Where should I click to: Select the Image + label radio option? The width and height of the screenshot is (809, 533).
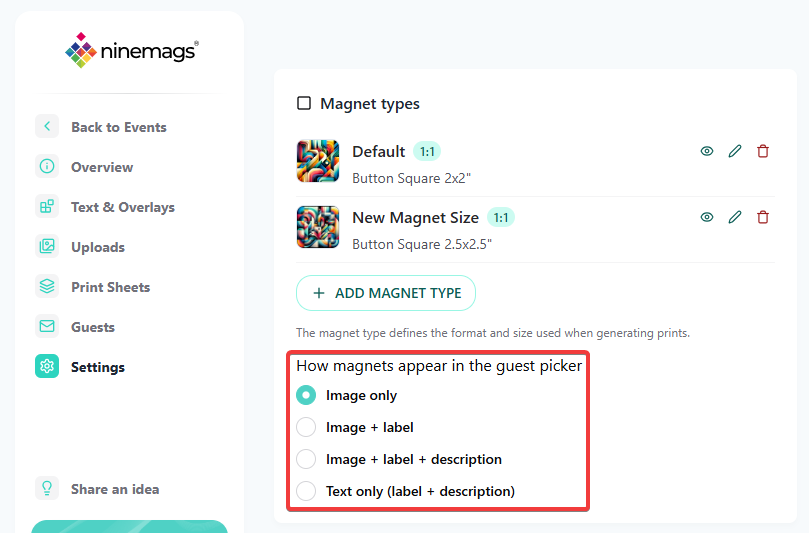tap(306, 427)
